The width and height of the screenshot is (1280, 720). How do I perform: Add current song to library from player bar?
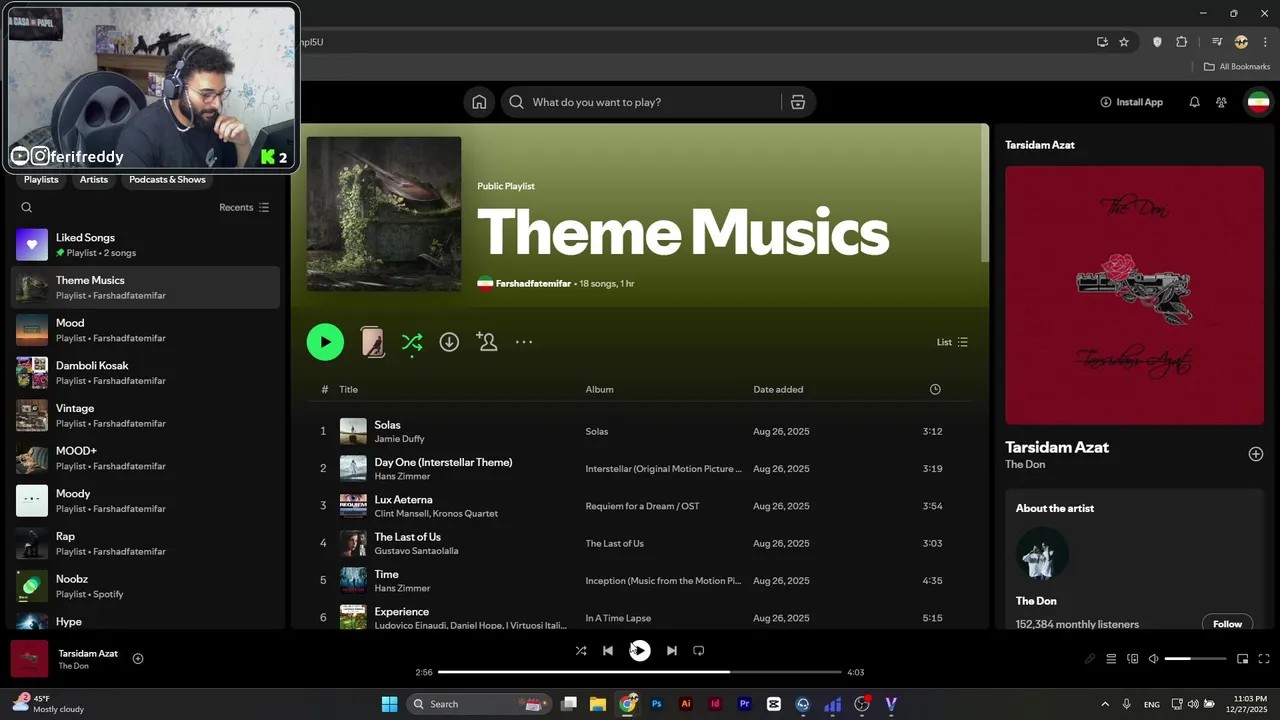coord(138,659)
